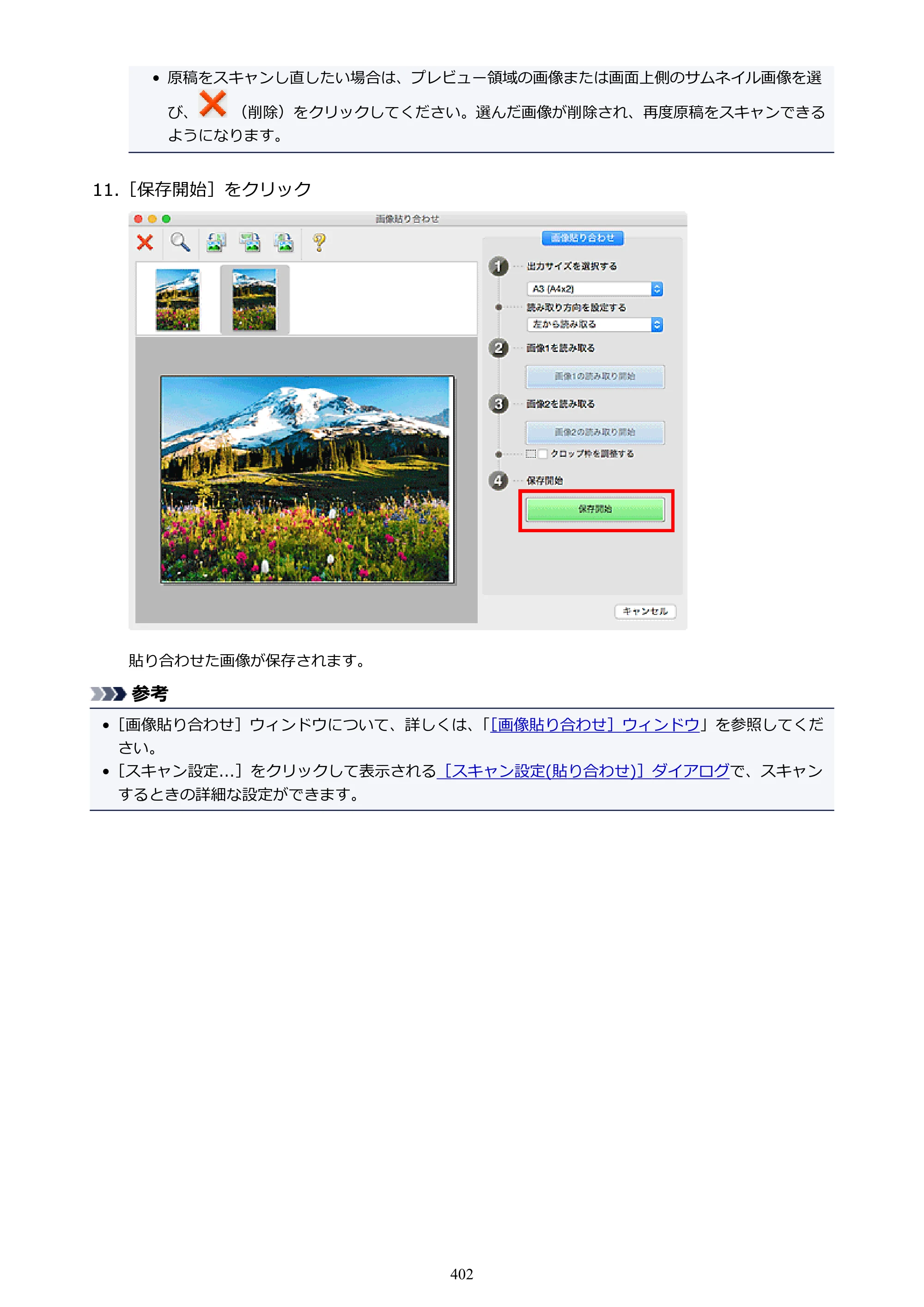Open the 左から読み取る scan direction dropdown
This screenshot has width=924, height=1307.
[x=595, y=324]
